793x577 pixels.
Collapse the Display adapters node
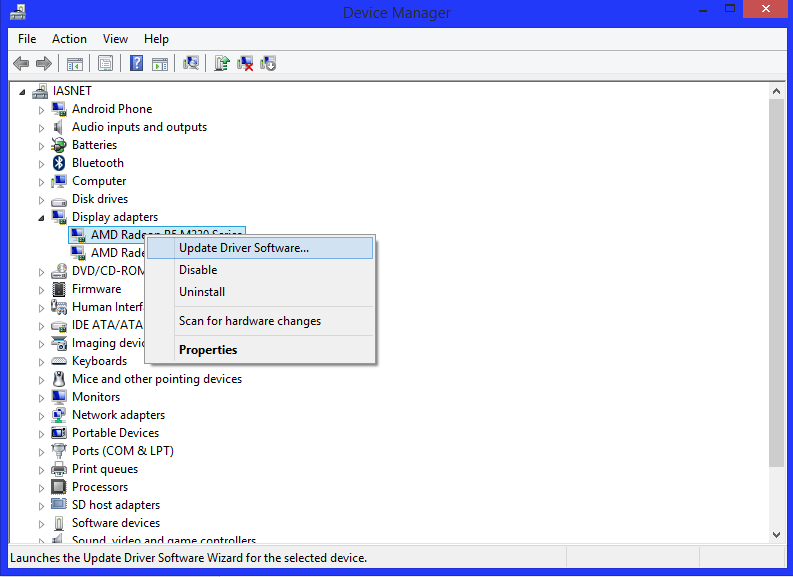coord(42,217)
